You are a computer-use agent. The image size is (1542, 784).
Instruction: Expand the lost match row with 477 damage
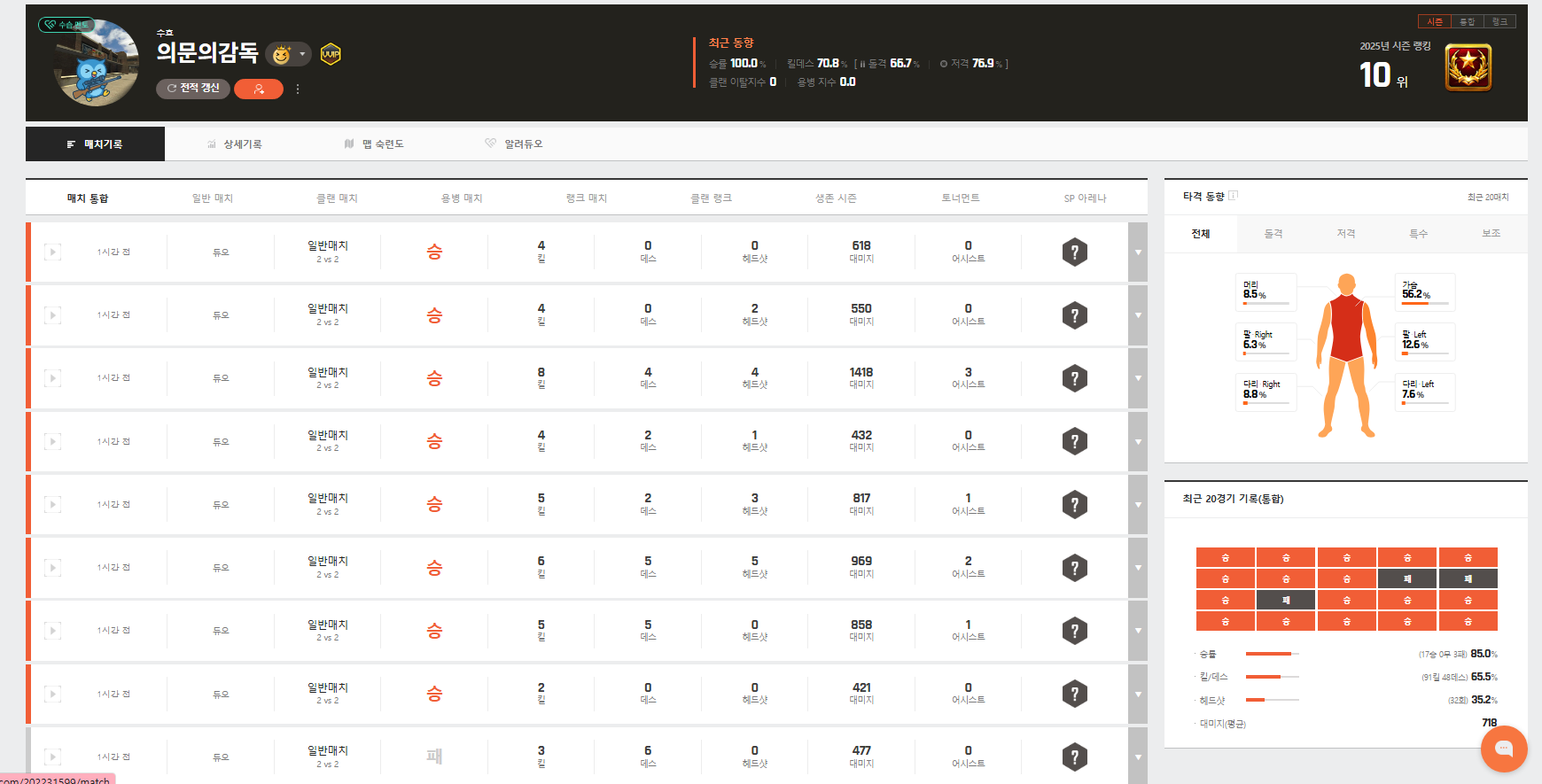(x=1138, y=757)
